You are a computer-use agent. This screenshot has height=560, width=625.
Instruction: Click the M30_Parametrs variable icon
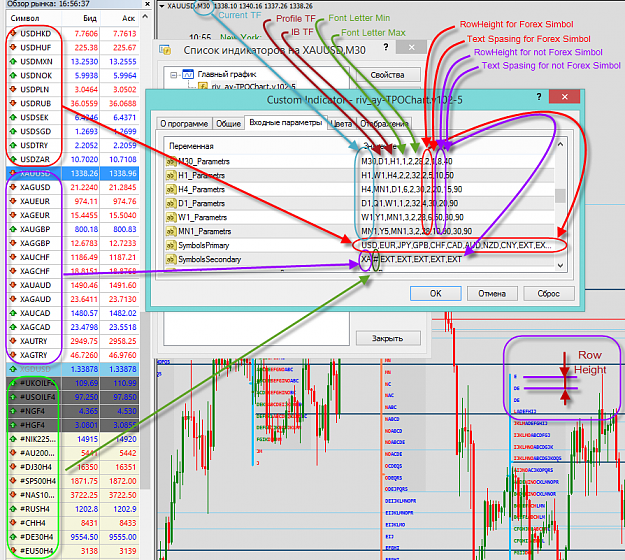(171, 161)
